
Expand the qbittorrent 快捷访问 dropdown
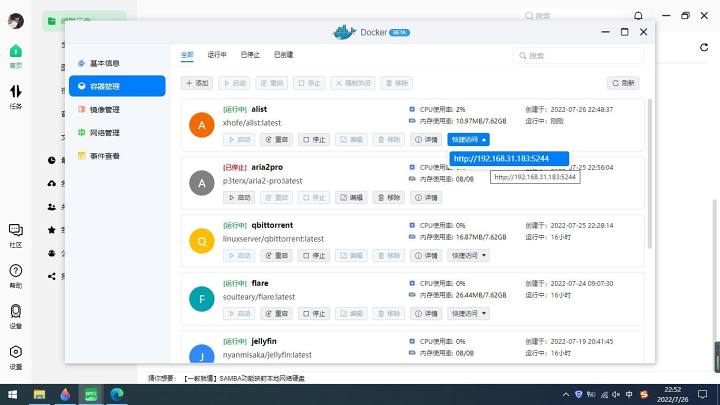[x=468, y=255]
